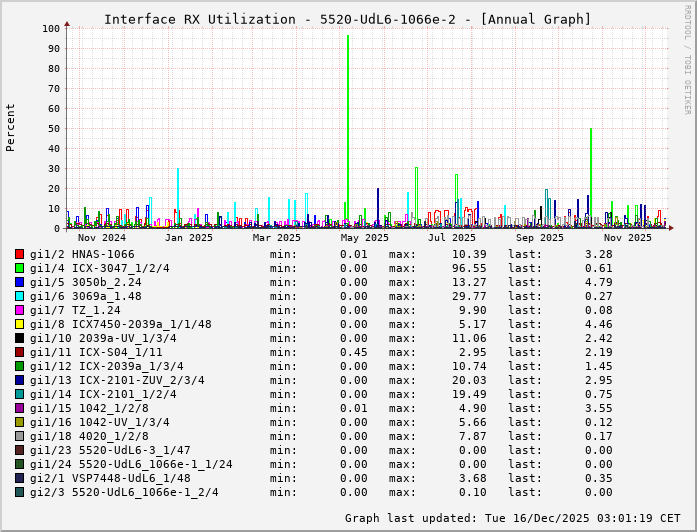The image size is (697, 532).
Task: Click the purple swatch for gi1/15 1042_1/2/8
Action: [19, 408]
